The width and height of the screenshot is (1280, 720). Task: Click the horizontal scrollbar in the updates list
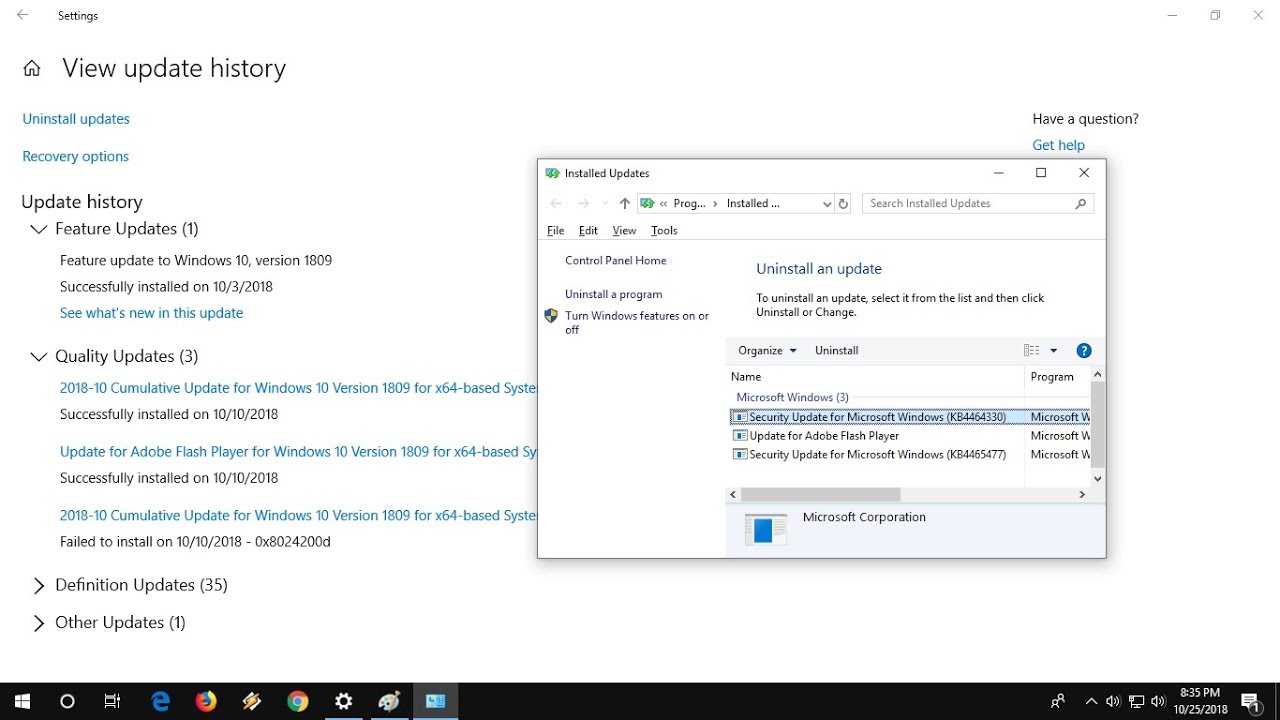pyautogui.click(x=820, y=495)
